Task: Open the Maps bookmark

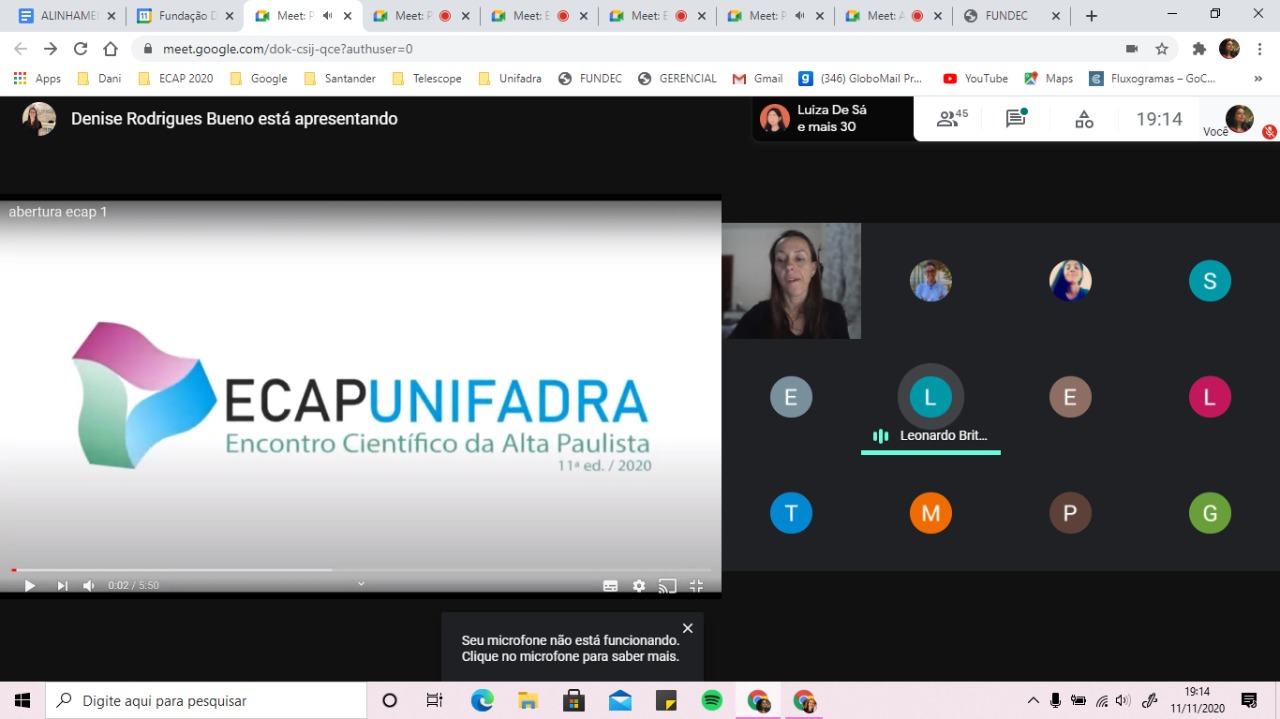Action: pyautogui.click(x=1048, y=78)
